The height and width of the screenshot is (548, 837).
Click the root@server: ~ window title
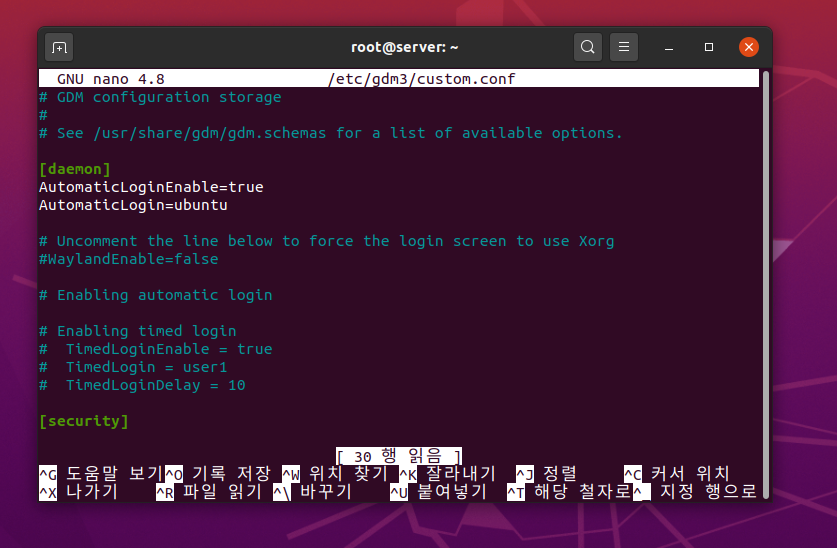click(x=405, y=47)
